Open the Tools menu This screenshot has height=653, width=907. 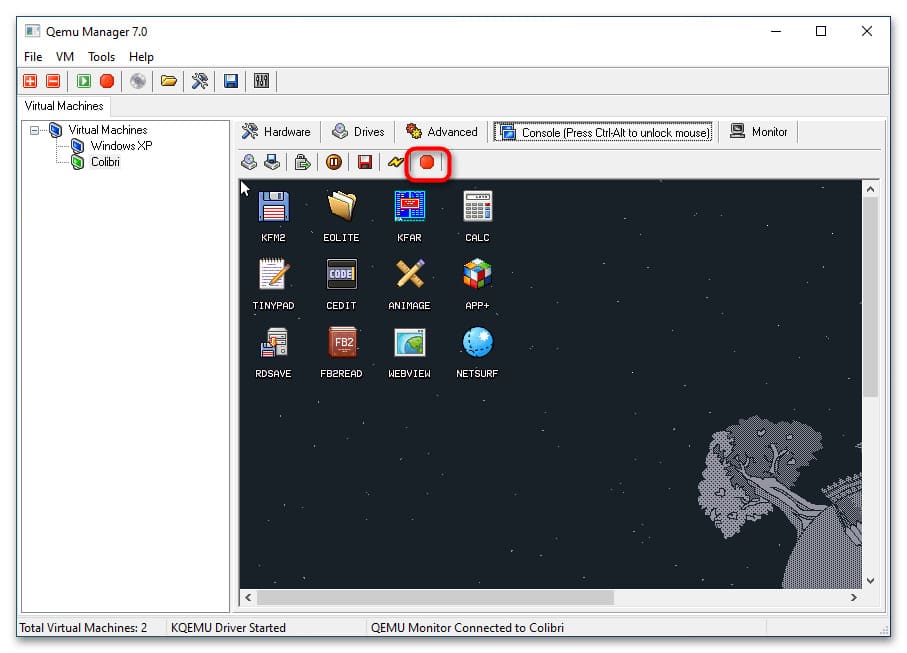coord(101,57)
